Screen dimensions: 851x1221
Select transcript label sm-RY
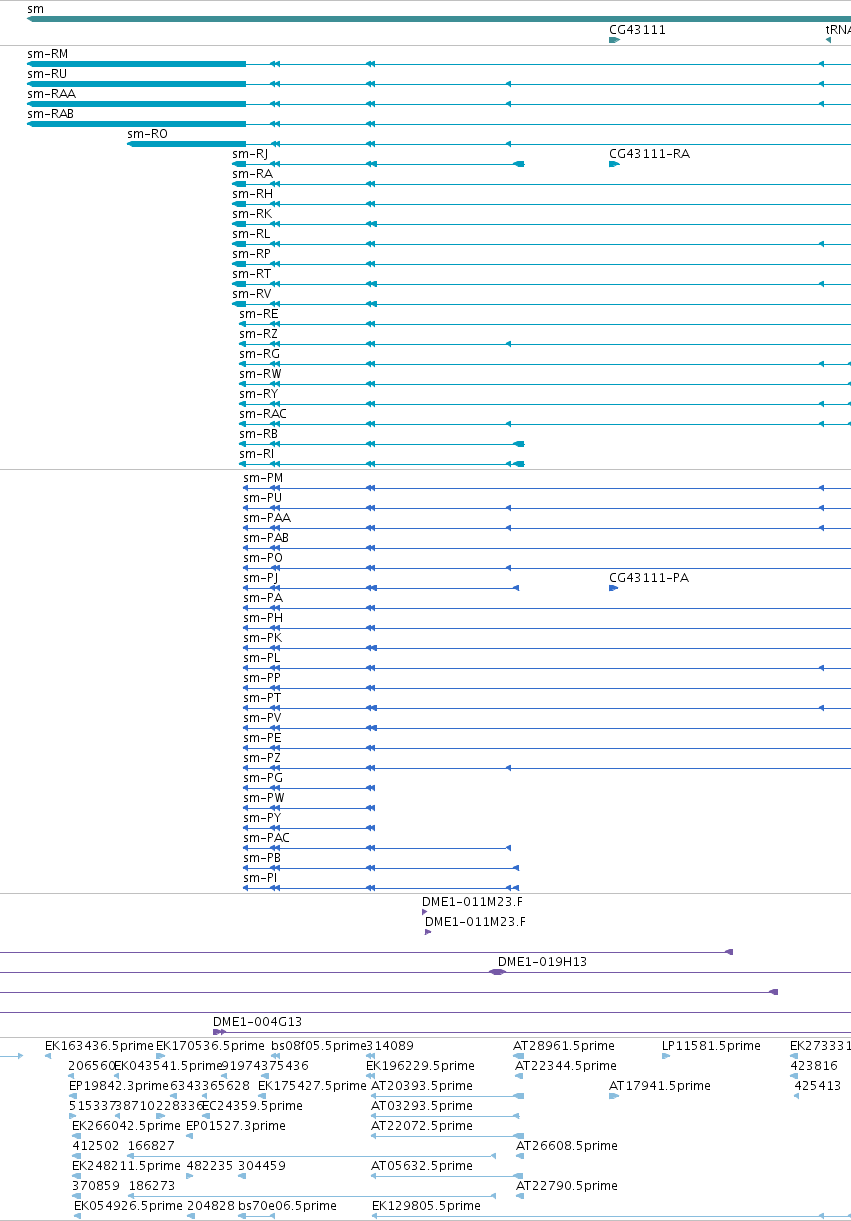click(259, 394)
